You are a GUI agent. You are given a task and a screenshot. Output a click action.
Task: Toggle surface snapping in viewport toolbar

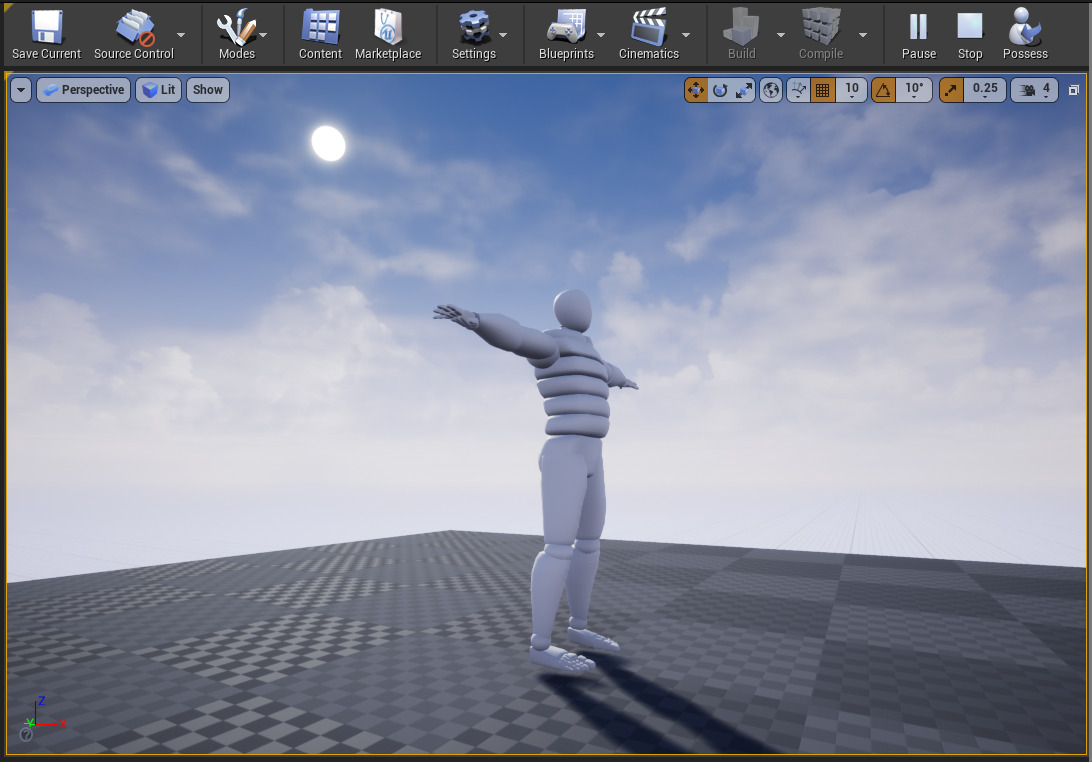(x=797, y=90)
